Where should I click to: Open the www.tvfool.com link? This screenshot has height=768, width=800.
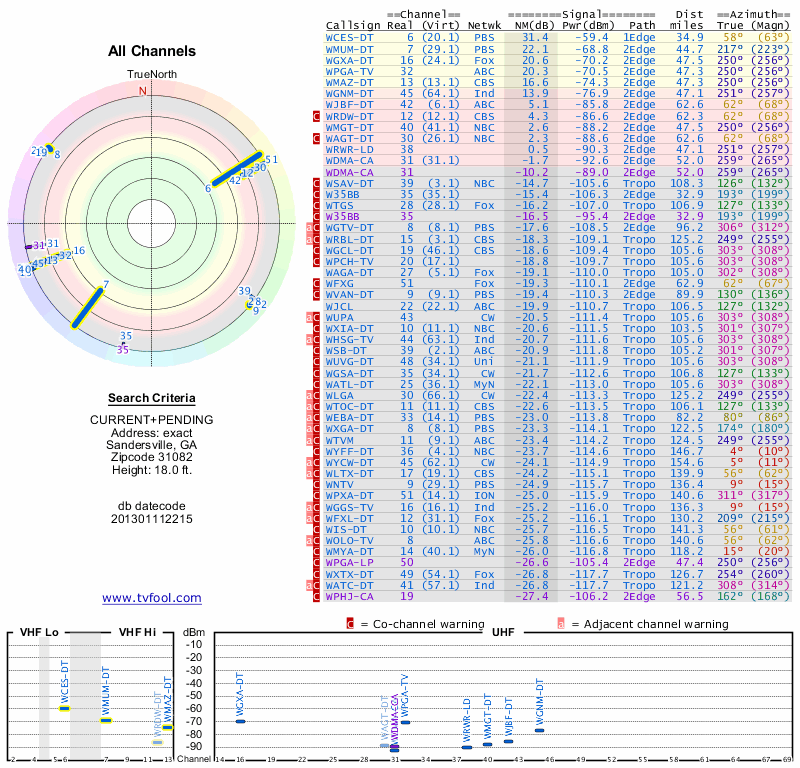click(x=152, y=598)
